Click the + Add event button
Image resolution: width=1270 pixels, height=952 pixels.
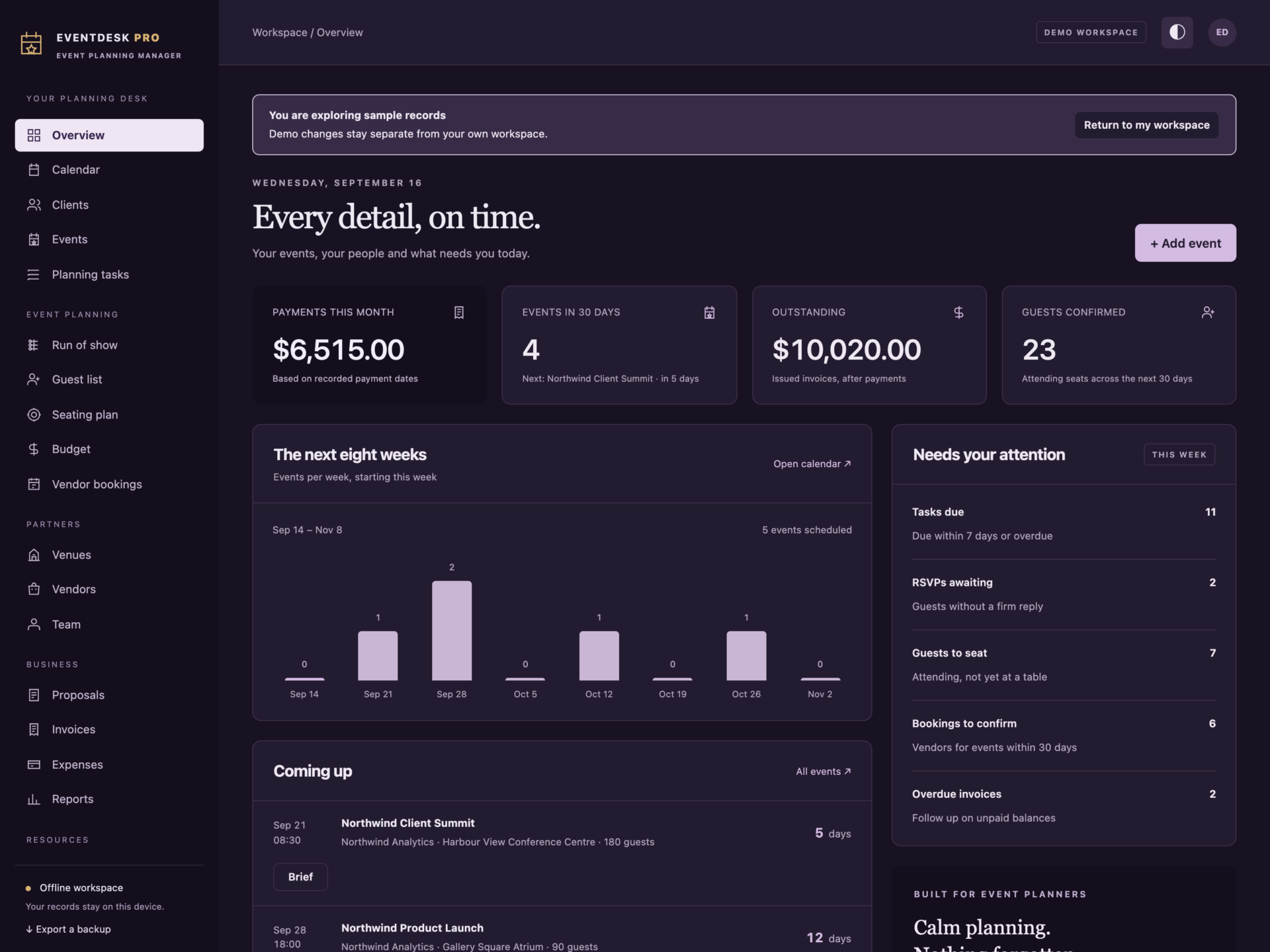coord(1185,243)
